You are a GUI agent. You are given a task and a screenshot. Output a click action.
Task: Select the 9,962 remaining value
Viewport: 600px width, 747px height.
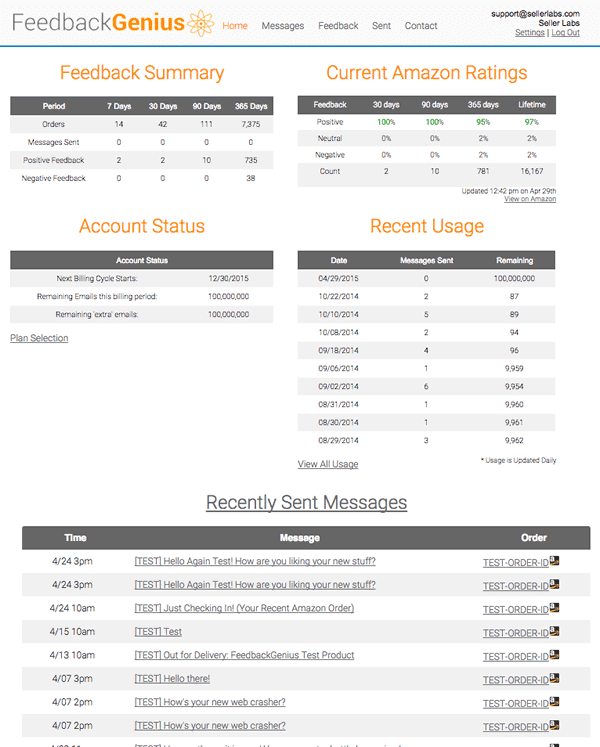pos(514,440)
